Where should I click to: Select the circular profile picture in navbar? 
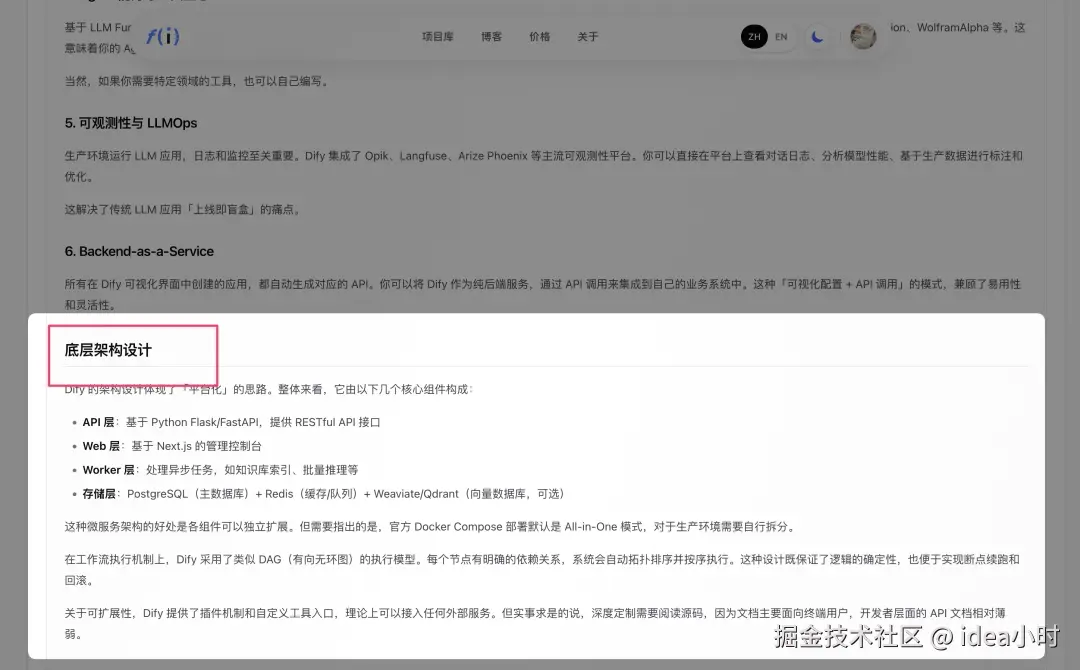click(862, 36)
